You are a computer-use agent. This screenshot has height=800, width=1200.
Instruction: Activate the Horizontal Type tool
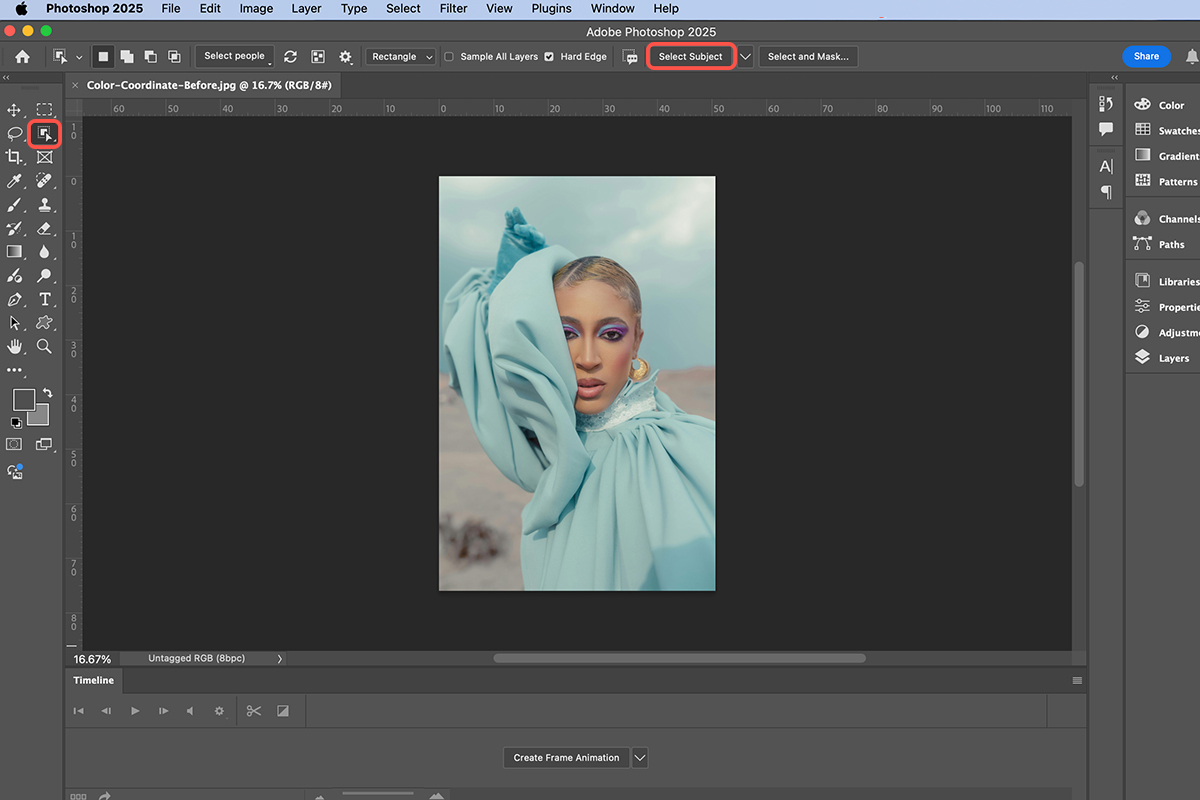pyautogui.click(x=44, y=299)
